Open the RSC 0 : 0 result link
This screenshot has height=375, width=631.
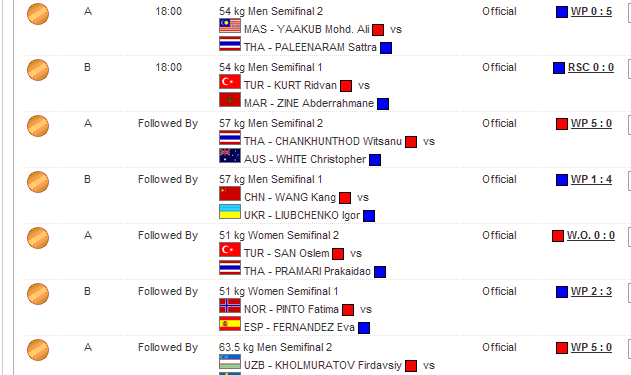point(591,67)
